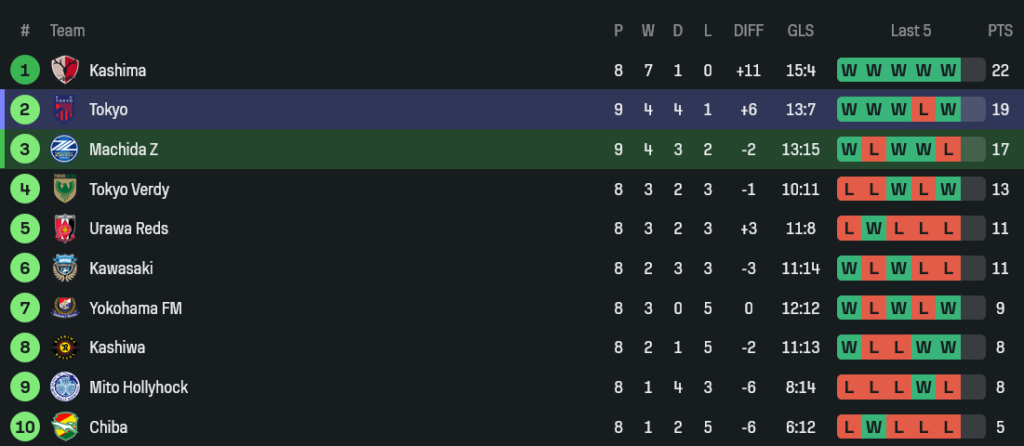
Task: Sort table by PTS column header
Action: pos(1000,31)
